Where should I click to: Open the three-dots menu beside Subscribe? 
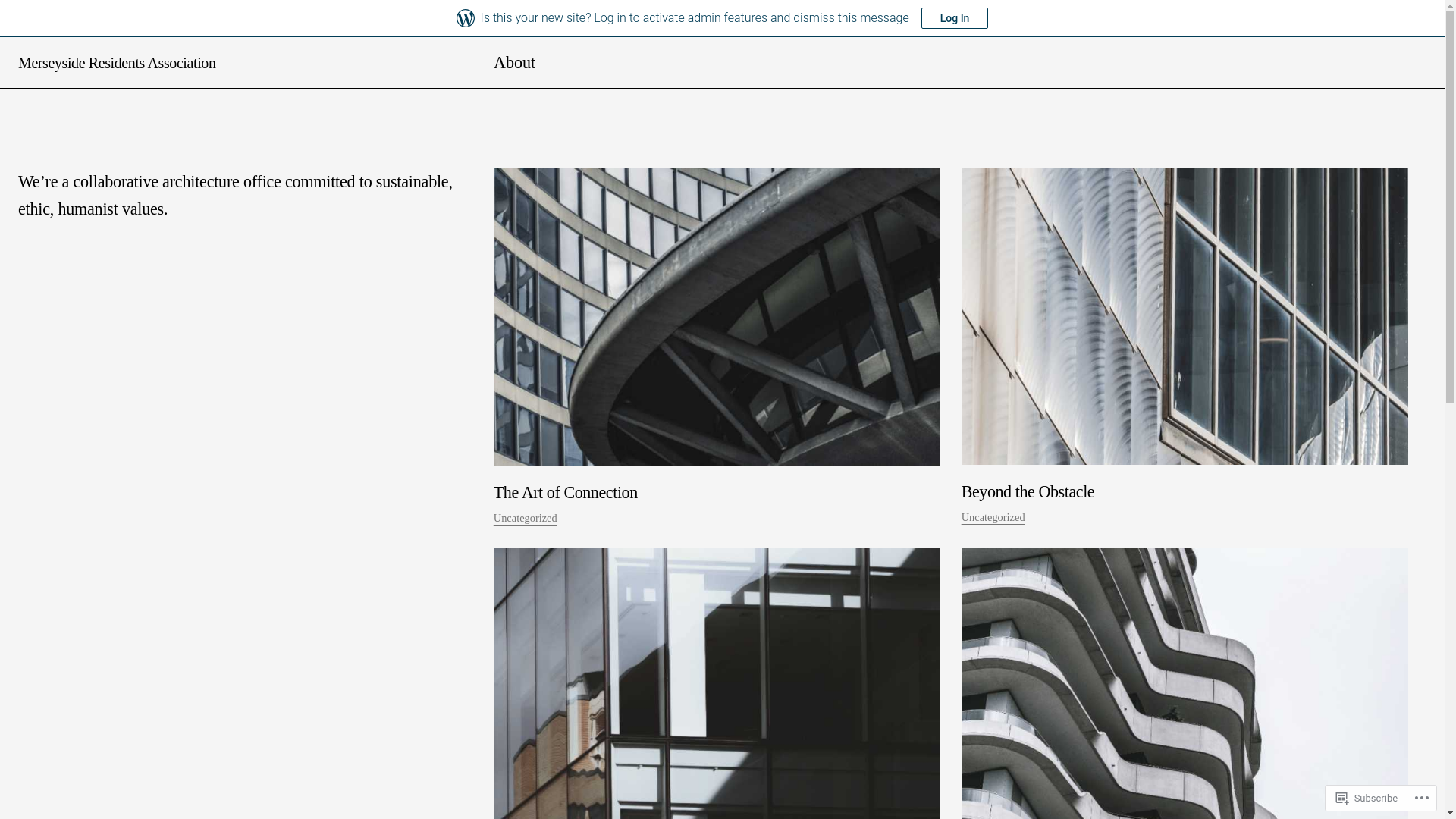coord(1422,798)
